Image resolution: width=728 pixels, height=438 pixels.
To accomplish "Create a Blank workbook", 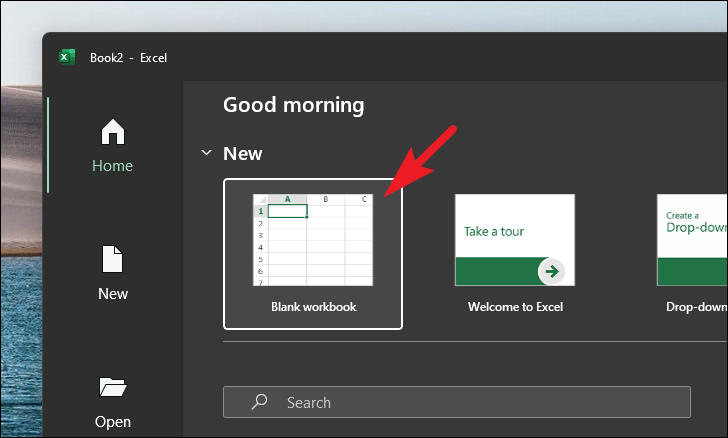I will 313,254.
